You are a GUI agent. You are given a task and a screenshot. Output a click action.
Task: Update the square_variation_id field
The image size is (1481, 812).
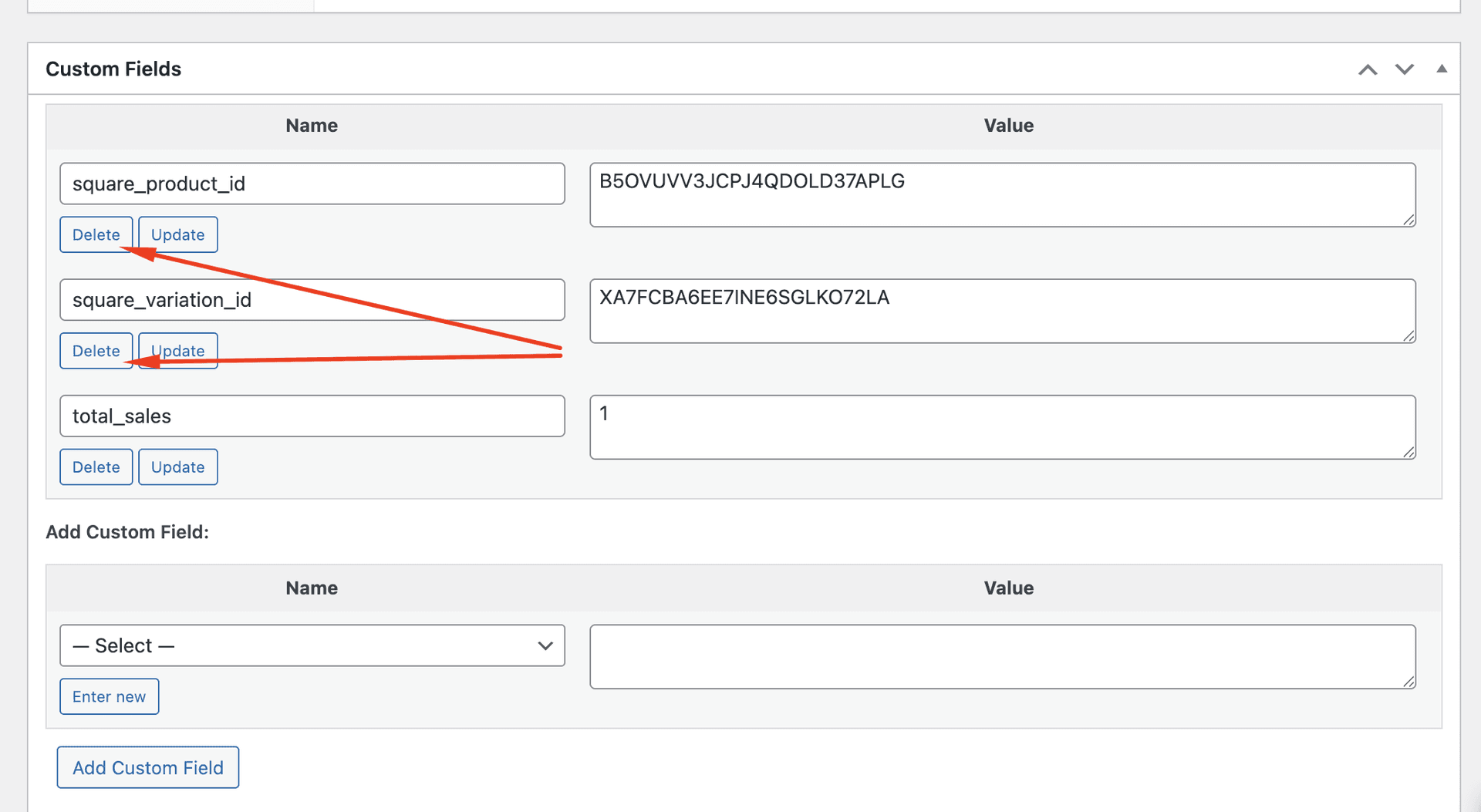[177, 350]
